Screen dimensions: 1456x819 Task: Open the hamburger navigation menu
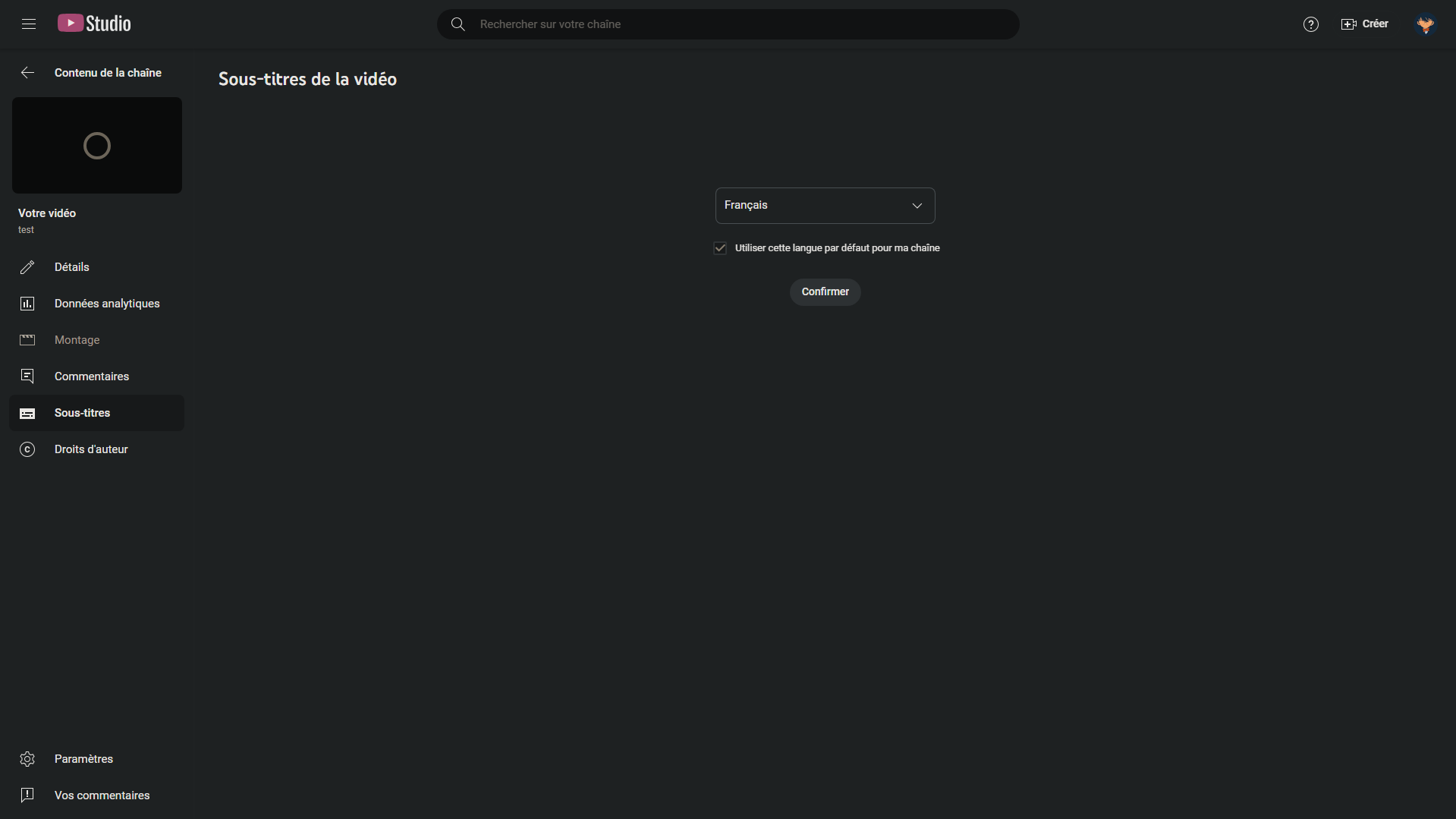point(29,24)
